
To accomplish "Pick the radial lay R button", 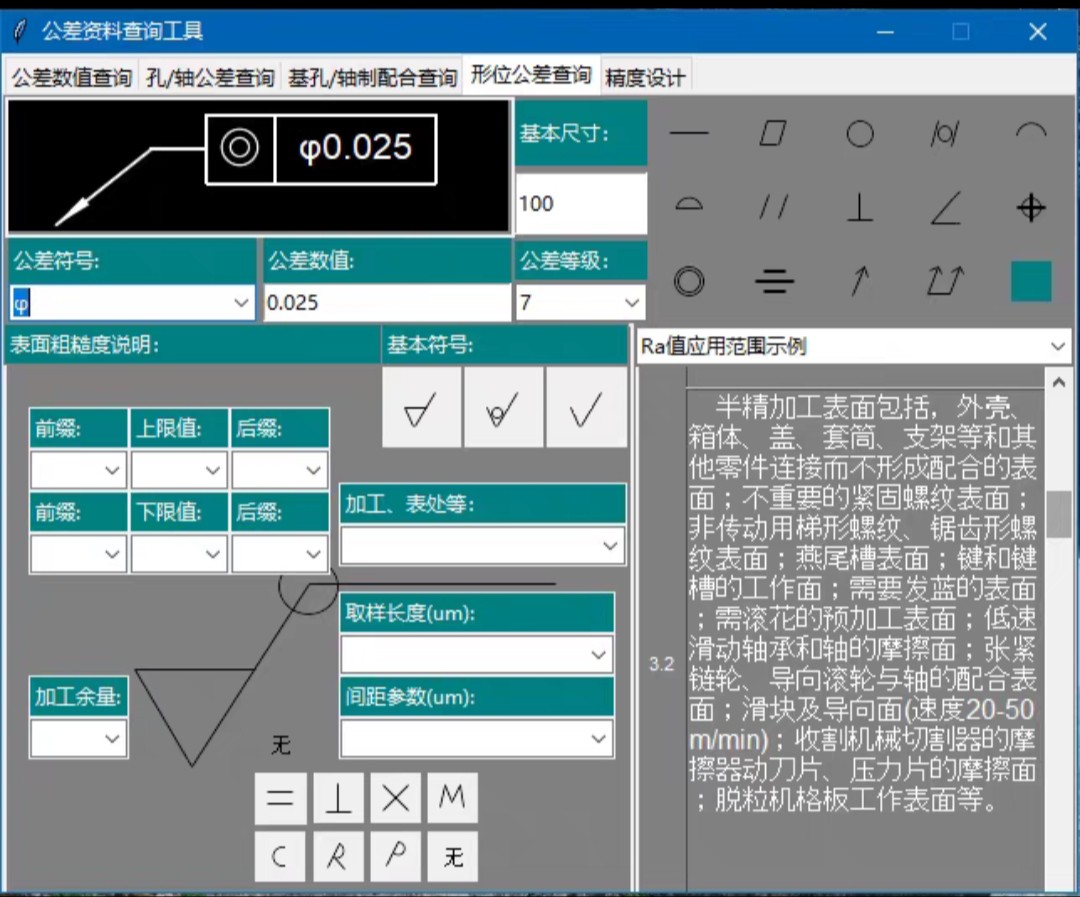I will point(338,856).
